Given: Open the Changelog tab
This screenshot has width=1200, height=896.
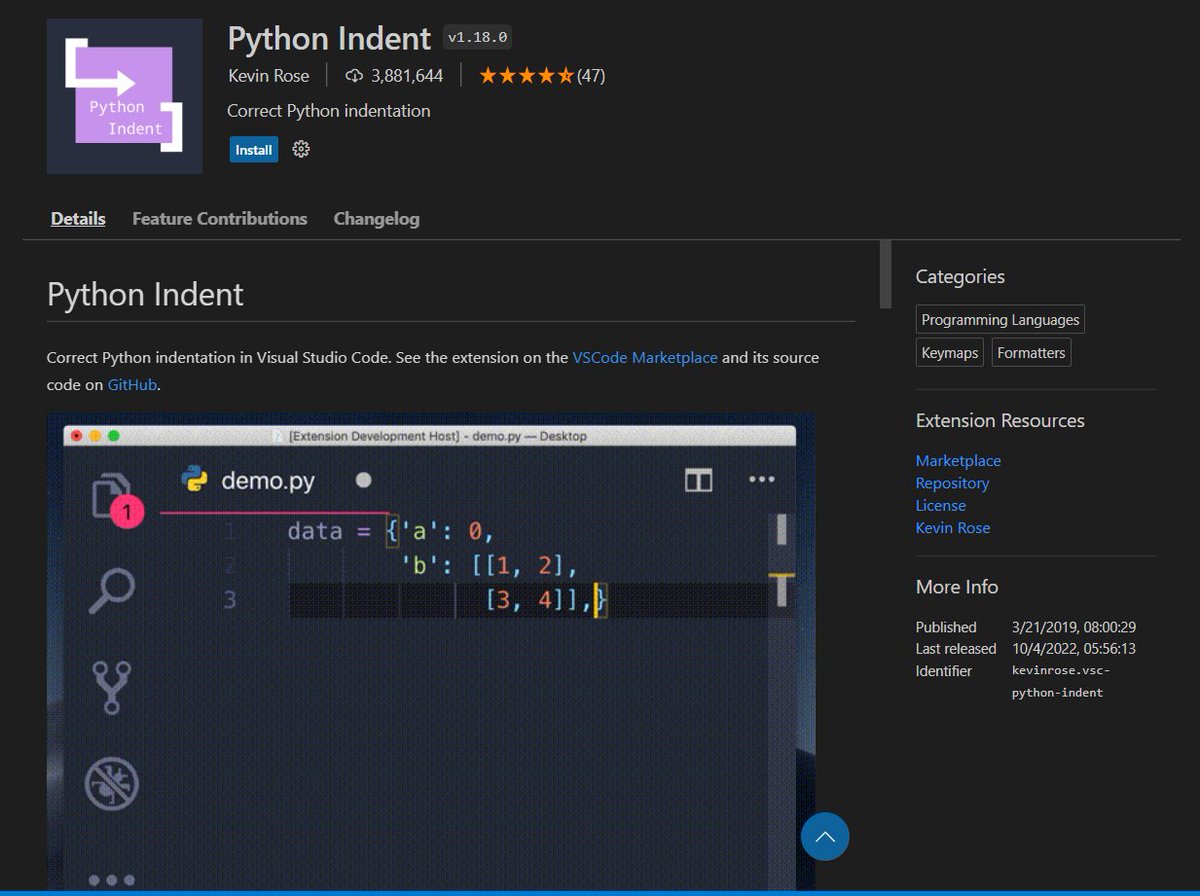Looking at the screenshot, I should 376,218.
